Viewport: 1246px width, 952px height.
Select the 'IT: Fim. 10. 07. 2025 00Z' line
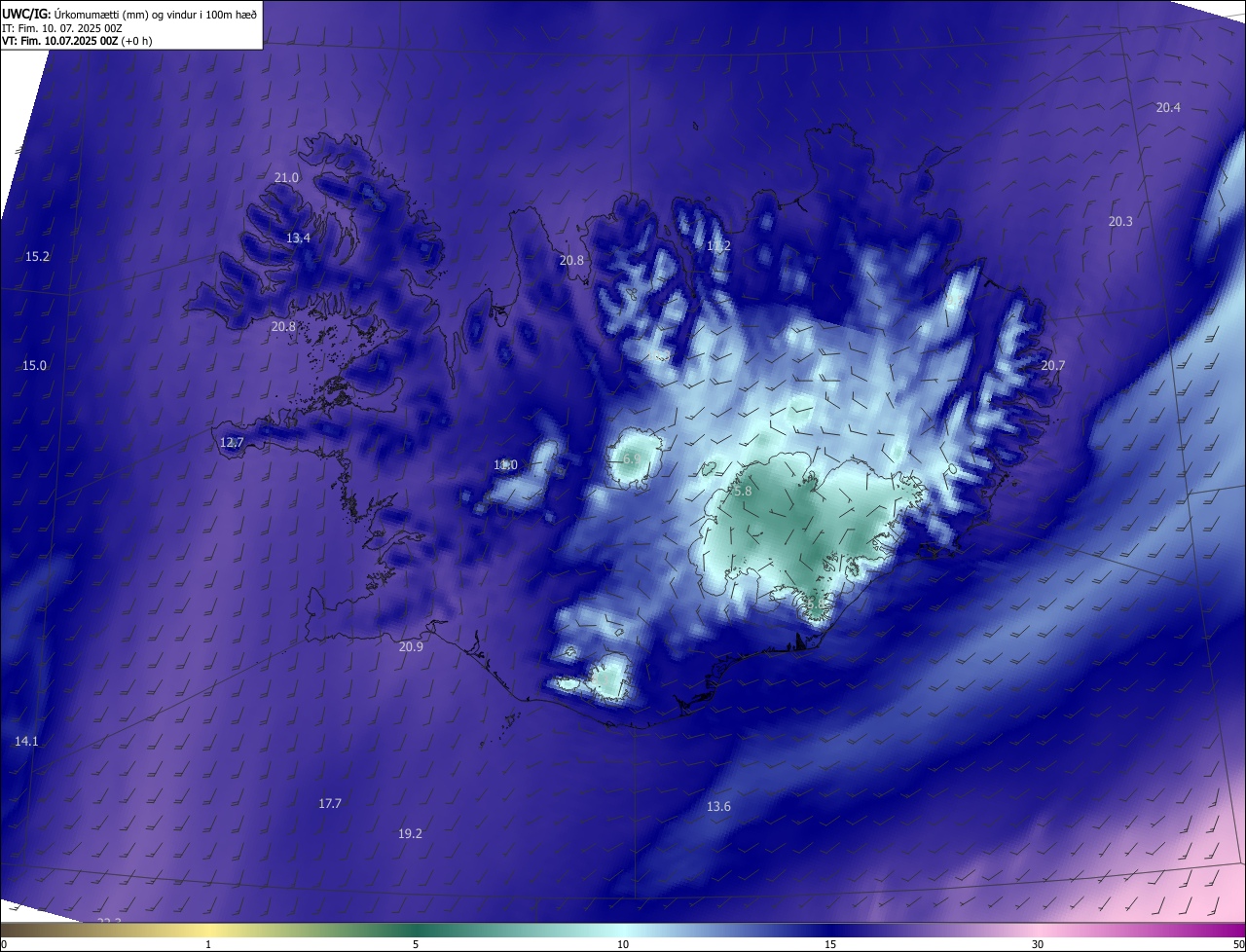[x=62, y=28]
